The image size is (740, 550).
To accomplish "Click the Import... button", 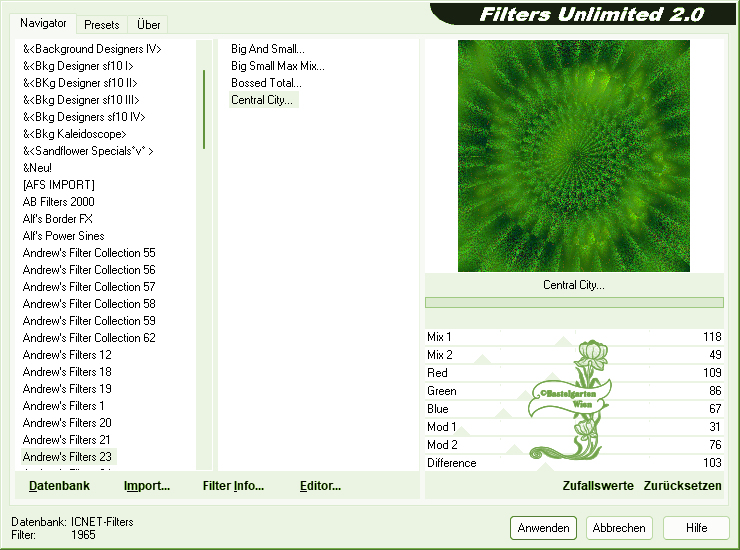I will [147, 486].
